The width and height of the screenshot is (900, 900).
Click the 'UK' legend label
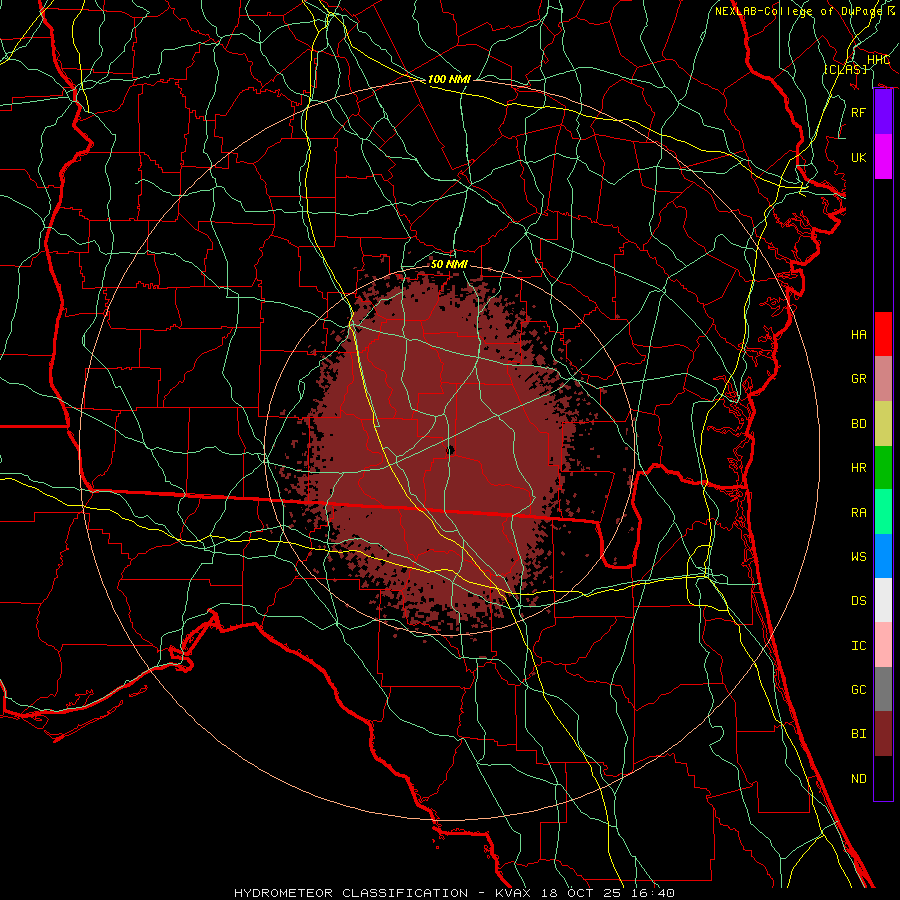tap(858, 157)
